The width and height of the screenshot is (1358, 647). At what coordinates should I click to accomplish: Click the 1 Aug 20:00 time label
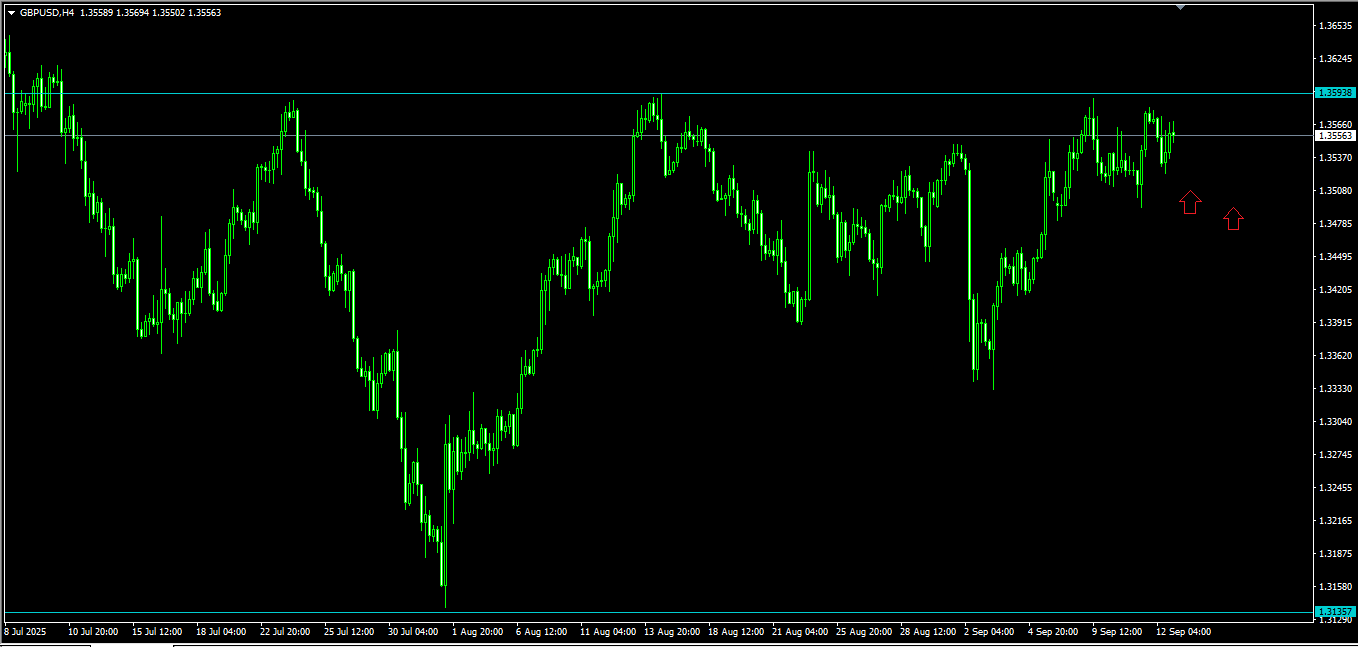477,632
